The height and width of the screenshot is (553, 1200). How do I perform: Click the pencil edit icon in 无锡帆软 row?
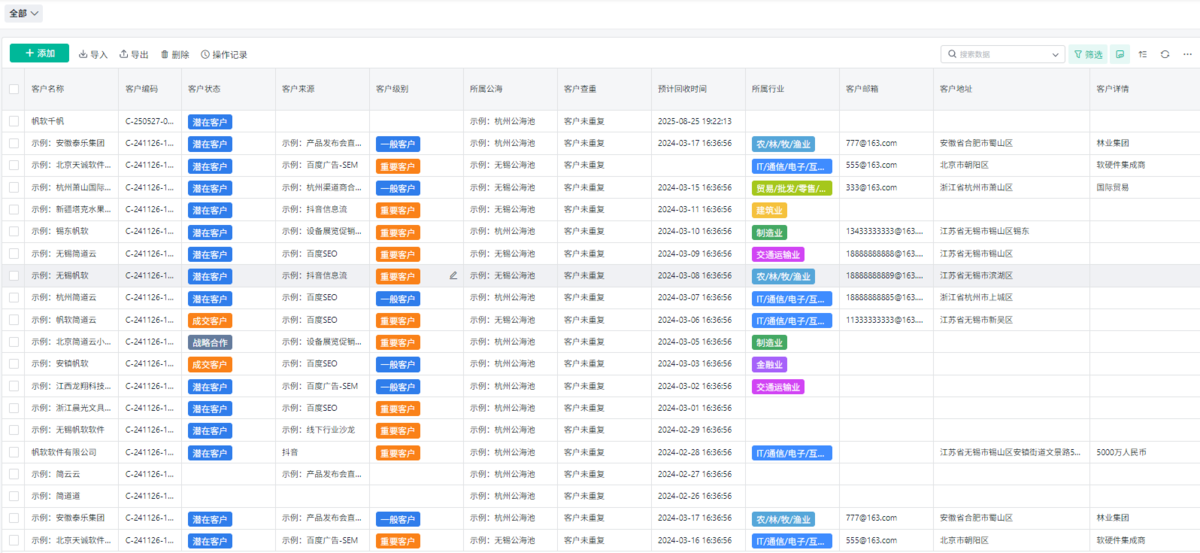point(453,275)
